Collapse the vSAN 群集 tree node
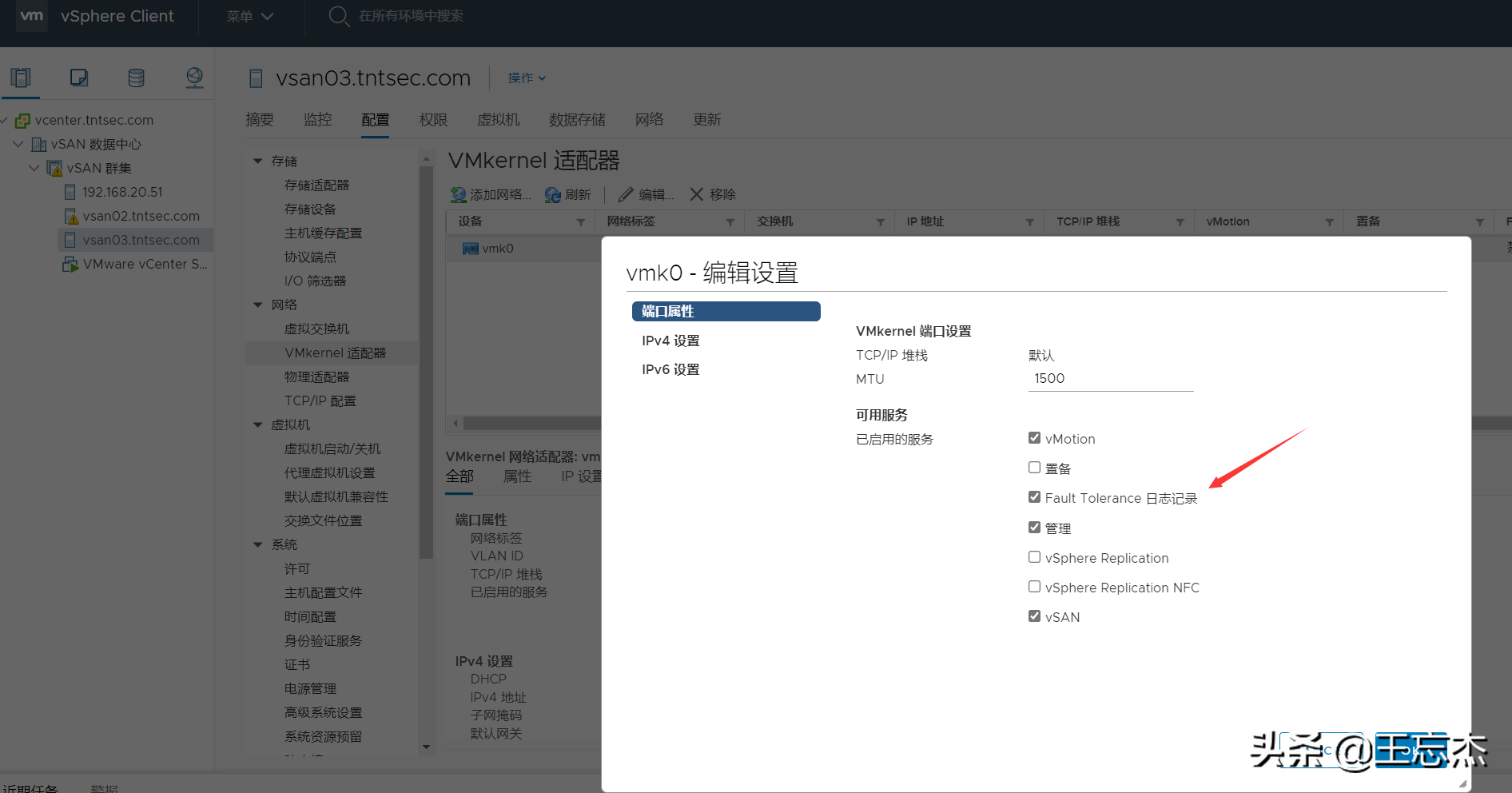1512x793 pixels. point(34,169)
